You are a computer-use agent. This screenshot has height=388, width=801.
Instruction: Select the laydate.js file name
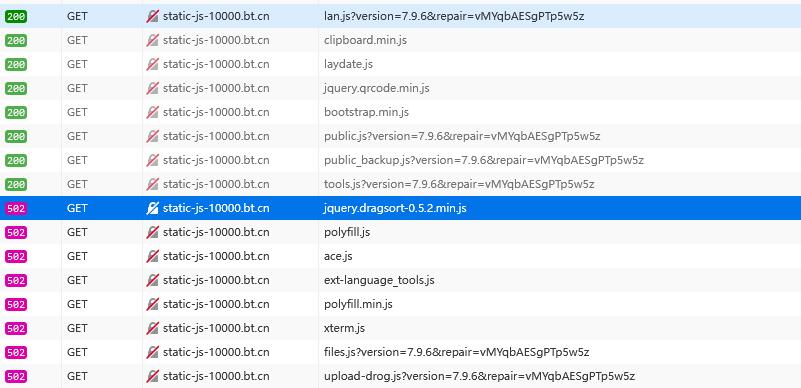point(348,64)
